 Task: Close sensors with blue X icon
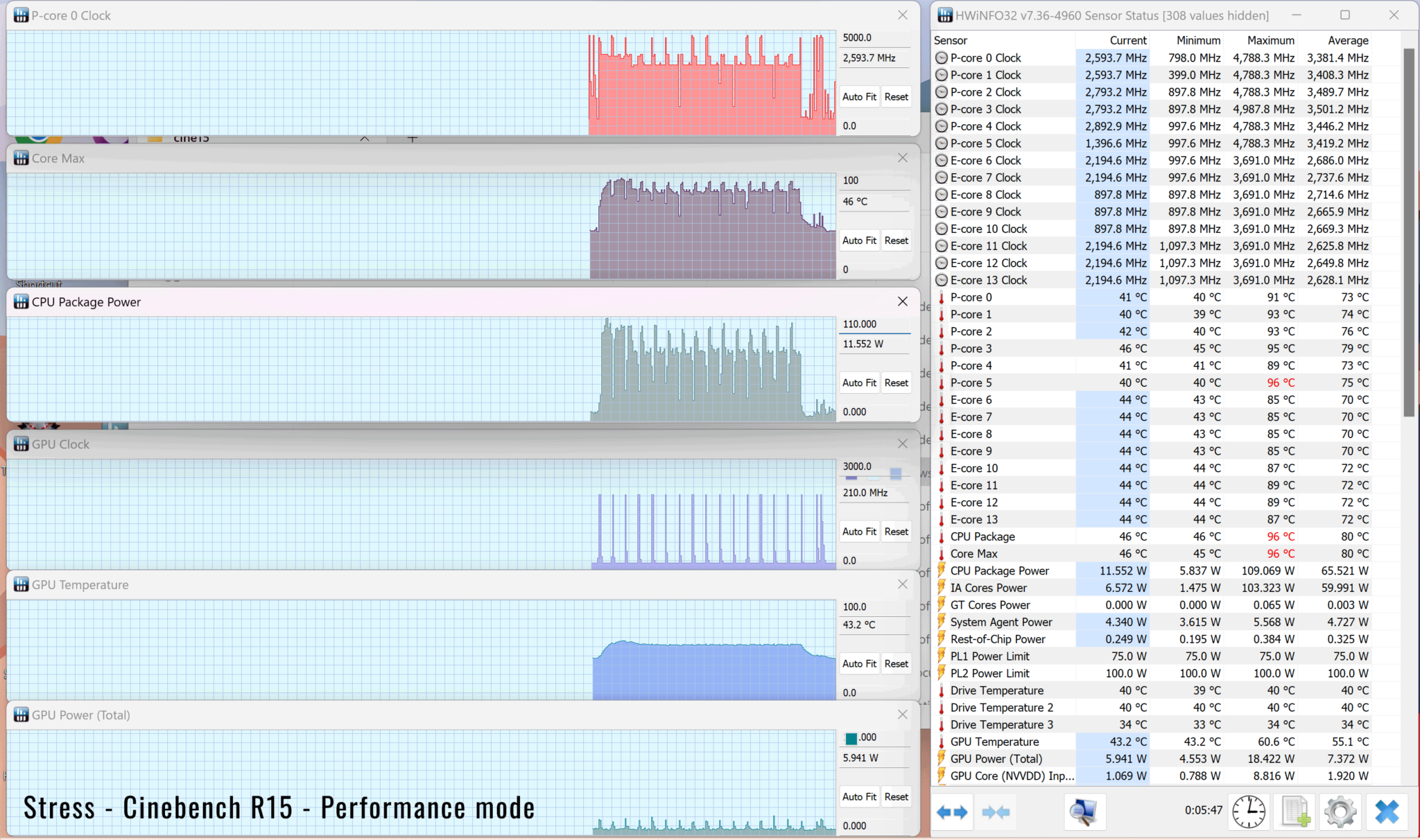pyautogui.click(x=1387, y=812)
